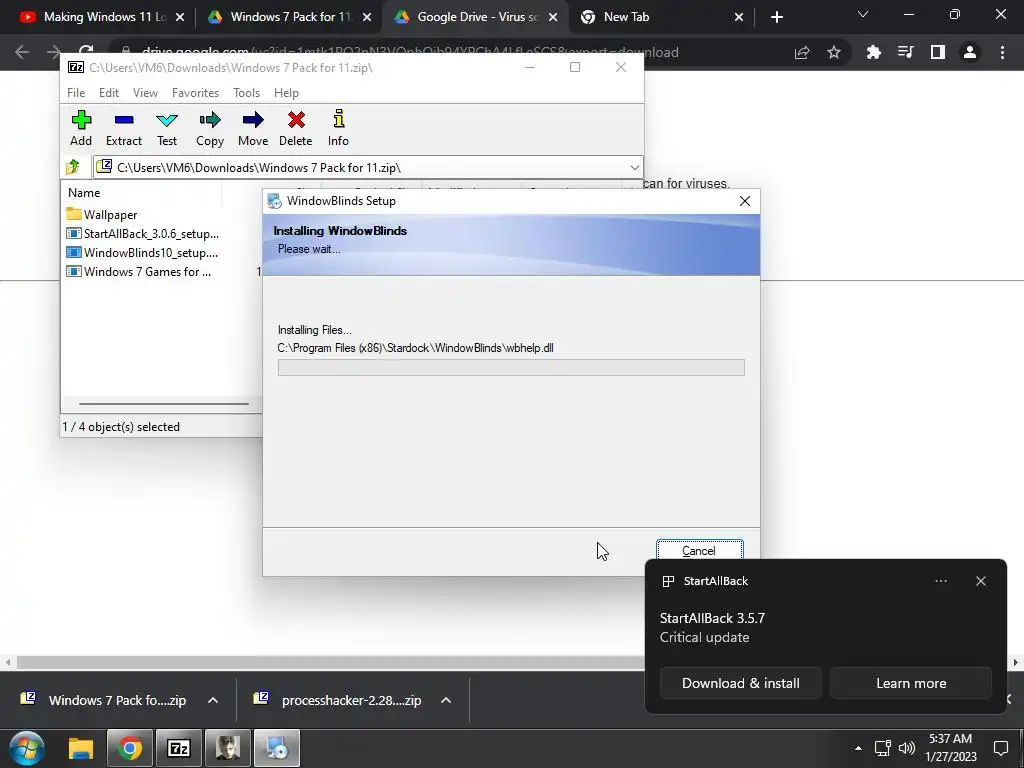Close the WindowBlinds Setup dialog
The image size is (1024, 768).
pos(744,201)
